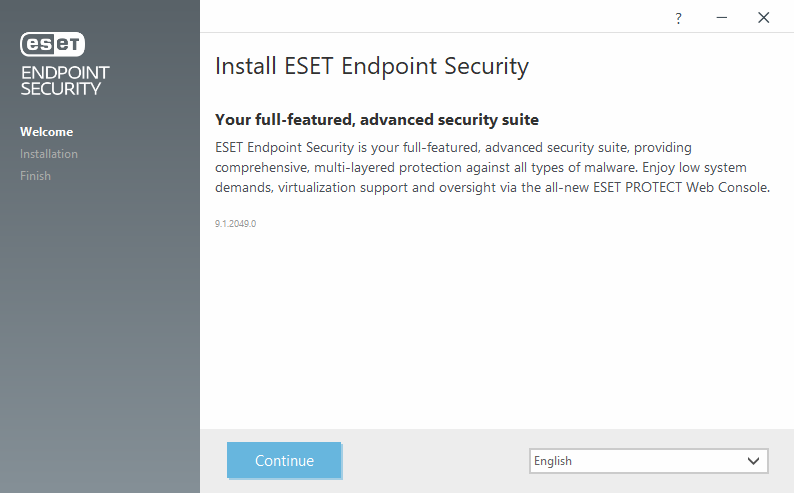The image size is (794, 493).
Task: Select the Finish step in sidebar
Action: (x=35, y=176)
